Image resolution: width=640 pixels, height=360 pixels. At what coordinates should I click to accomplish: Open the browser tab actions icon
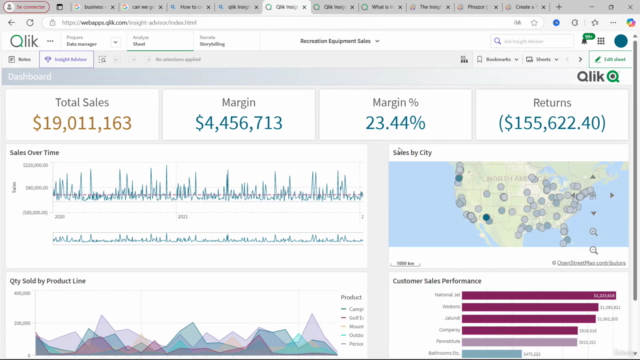(x=60, y=7)
